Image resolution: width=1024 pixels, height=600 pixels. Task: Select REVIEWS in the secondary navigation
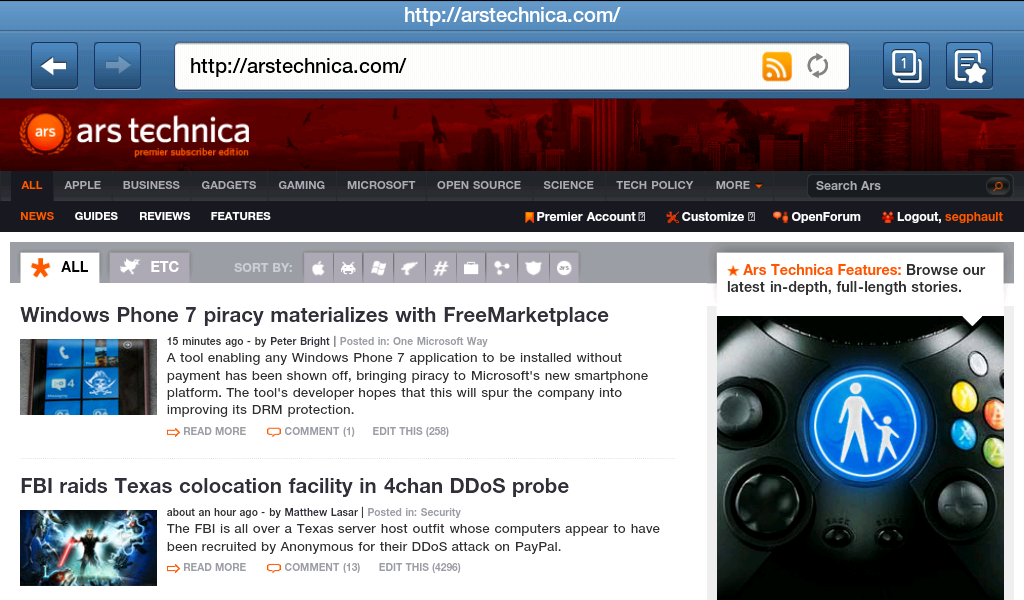click(165, 216)
